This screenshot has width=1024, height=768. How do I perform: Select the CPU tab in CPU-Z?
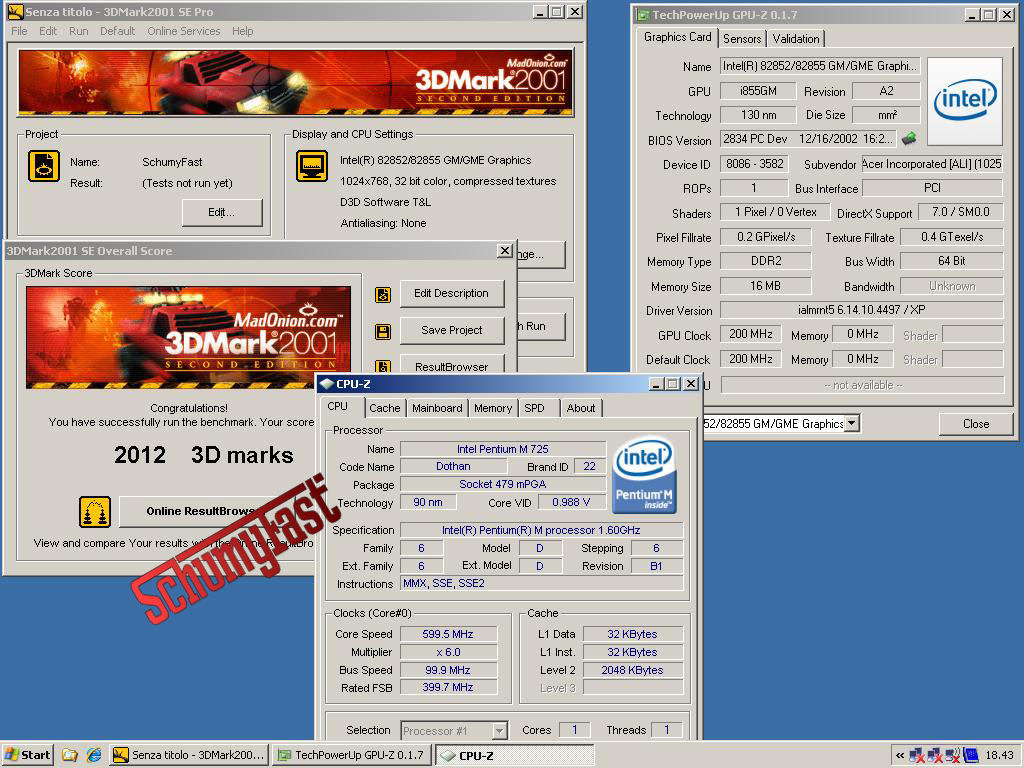338,406
